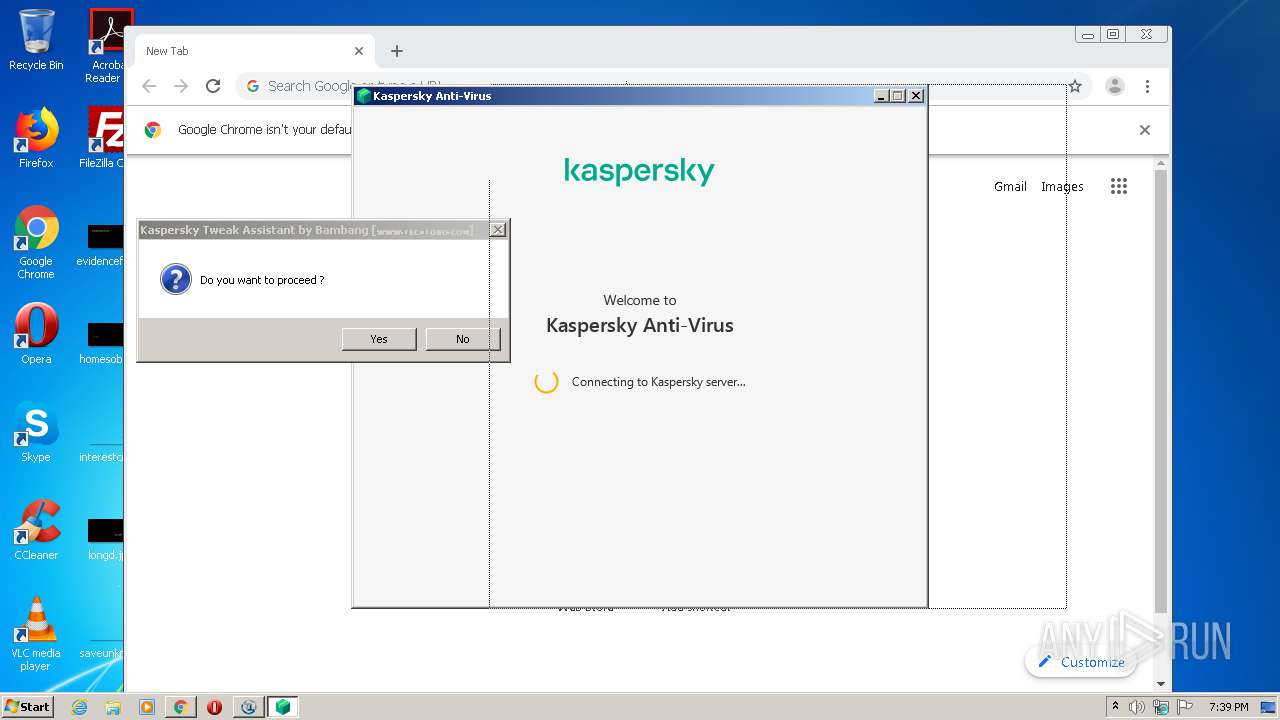Open the Skype desktop shortcut

(x=36, y=432)
